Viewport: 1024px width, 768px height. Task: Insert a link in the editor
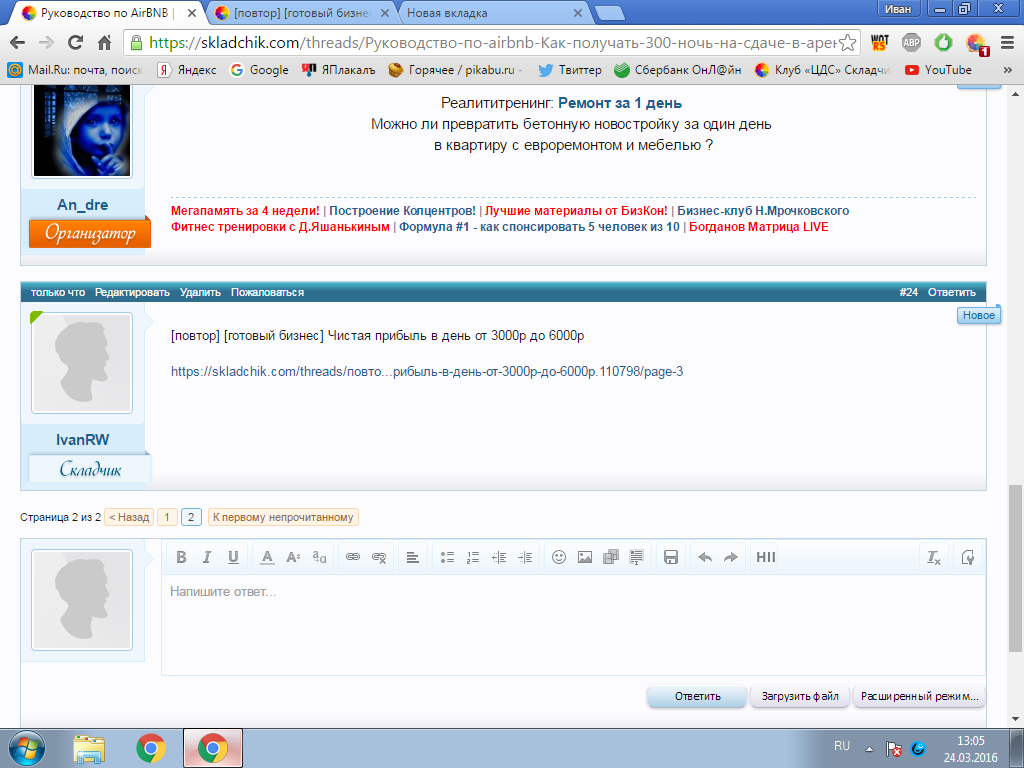coord(353,557)
